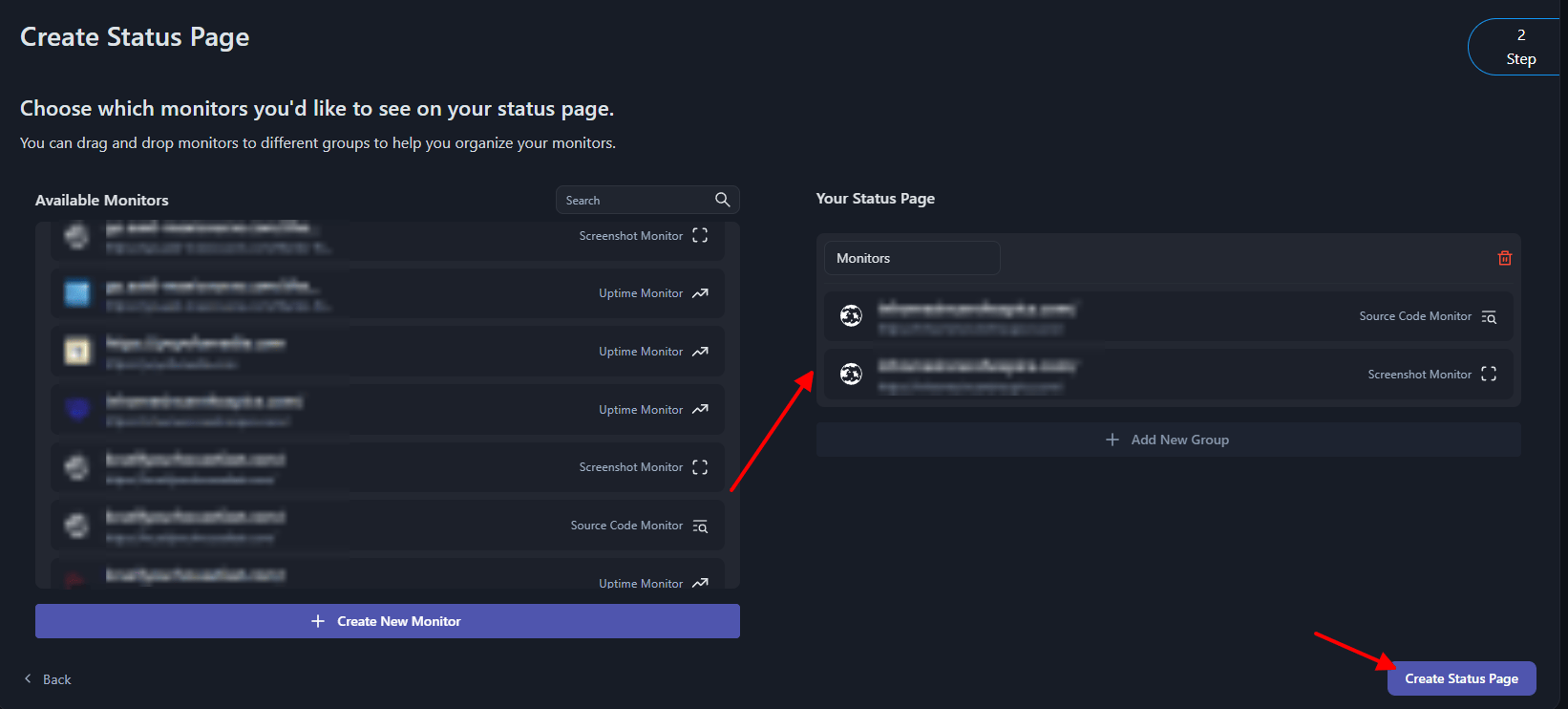Click the "Choose which monitors" heading text
The image size is (1568, 709).
click(x=317, y=109)
